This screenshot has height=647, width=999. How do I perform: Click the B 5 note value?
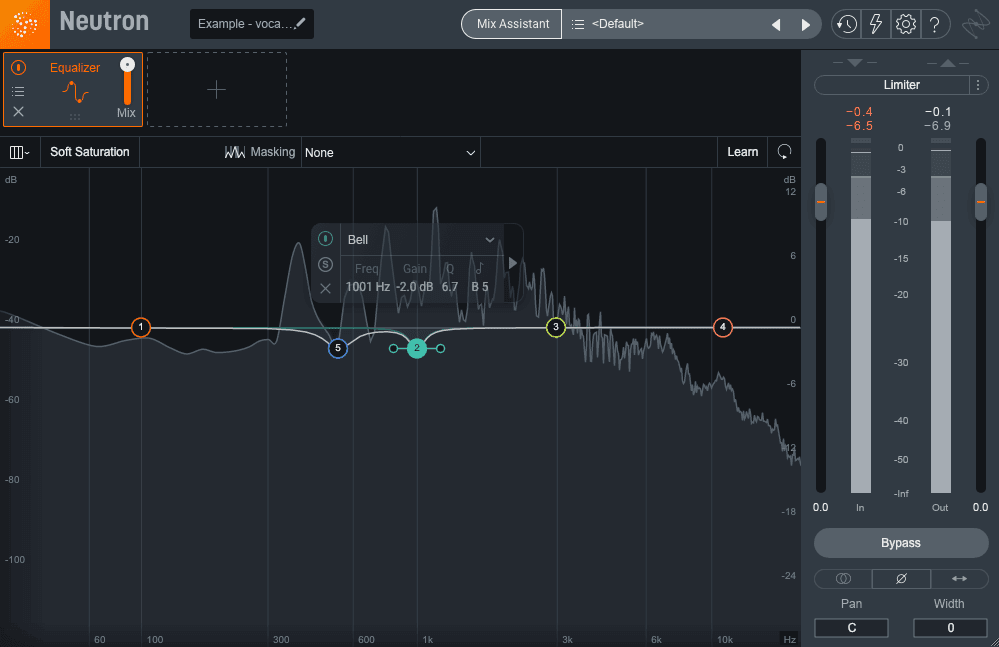coord(480,287)
